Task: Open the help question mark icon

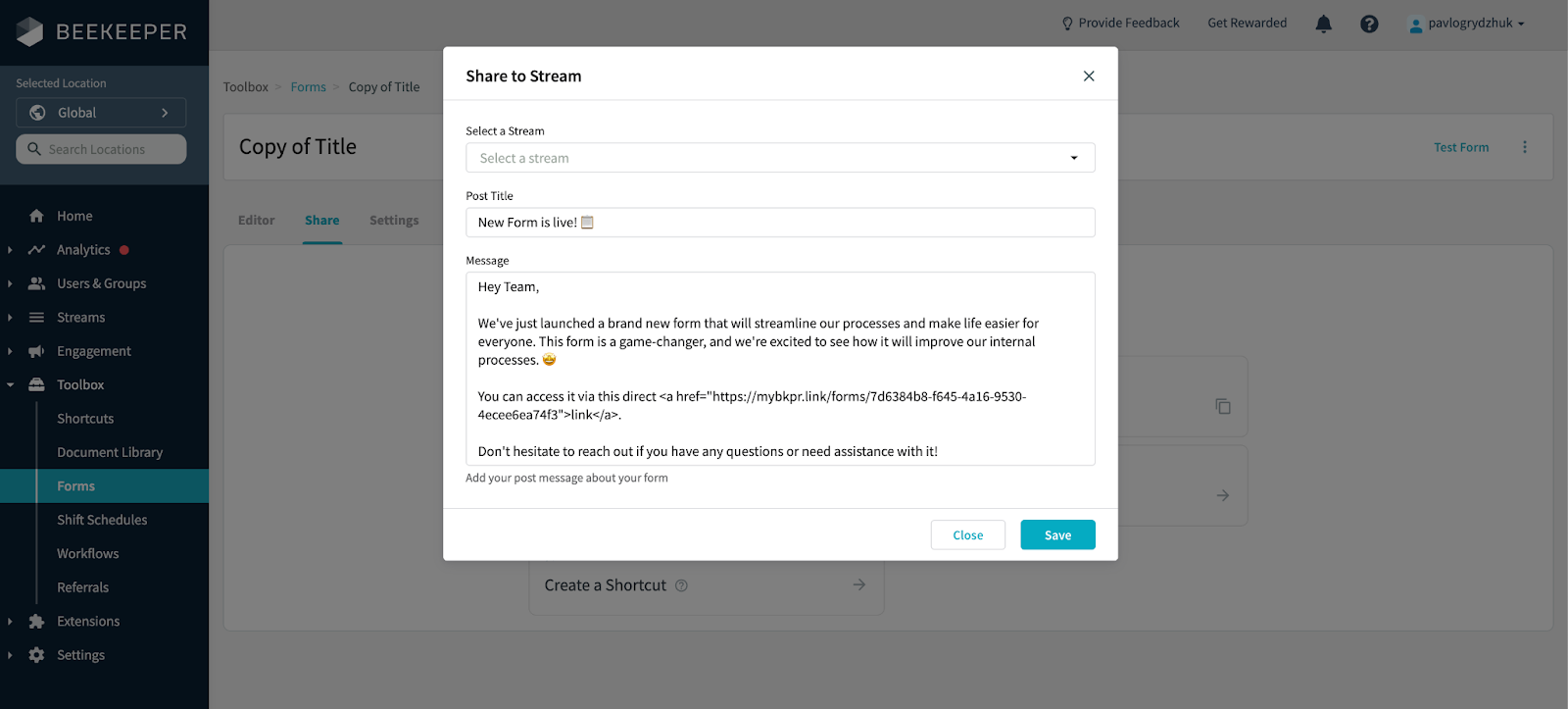Action: (x=1369, y=24)
